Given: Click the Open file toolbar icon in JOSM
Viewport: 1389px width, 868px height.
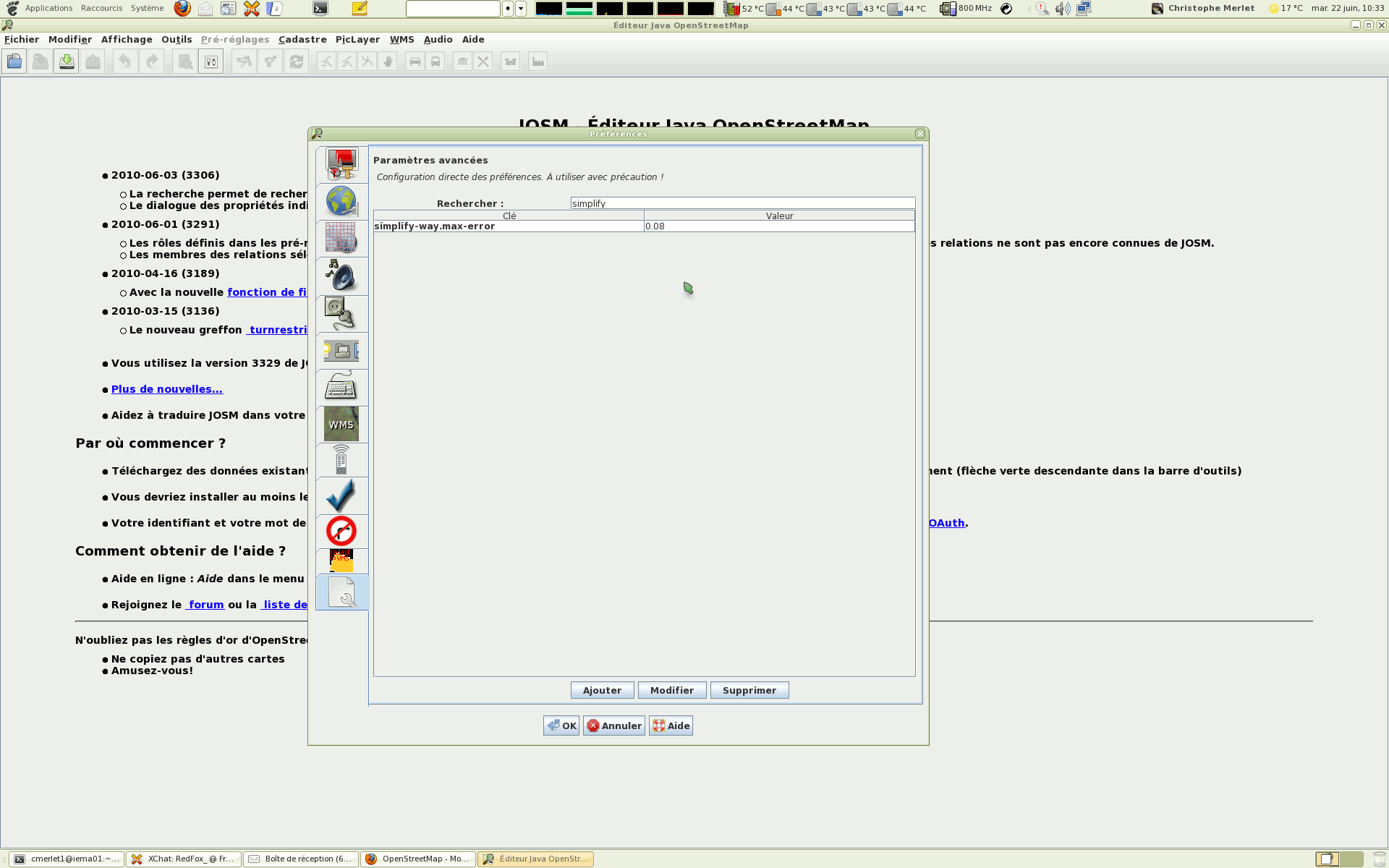Looking at the screenshot, I should point(14,61).
